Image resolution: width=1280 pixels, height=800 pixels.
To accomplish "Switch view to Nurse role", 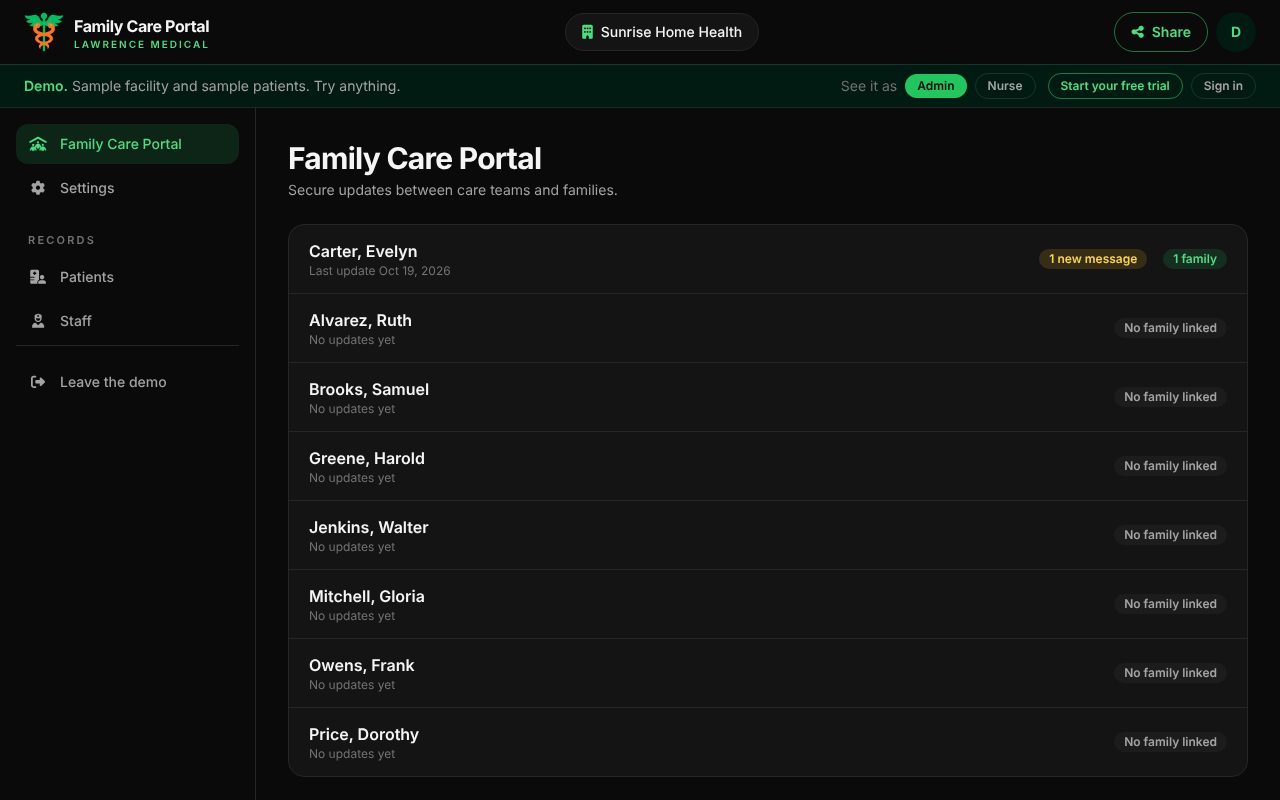I will point(1005,86).
